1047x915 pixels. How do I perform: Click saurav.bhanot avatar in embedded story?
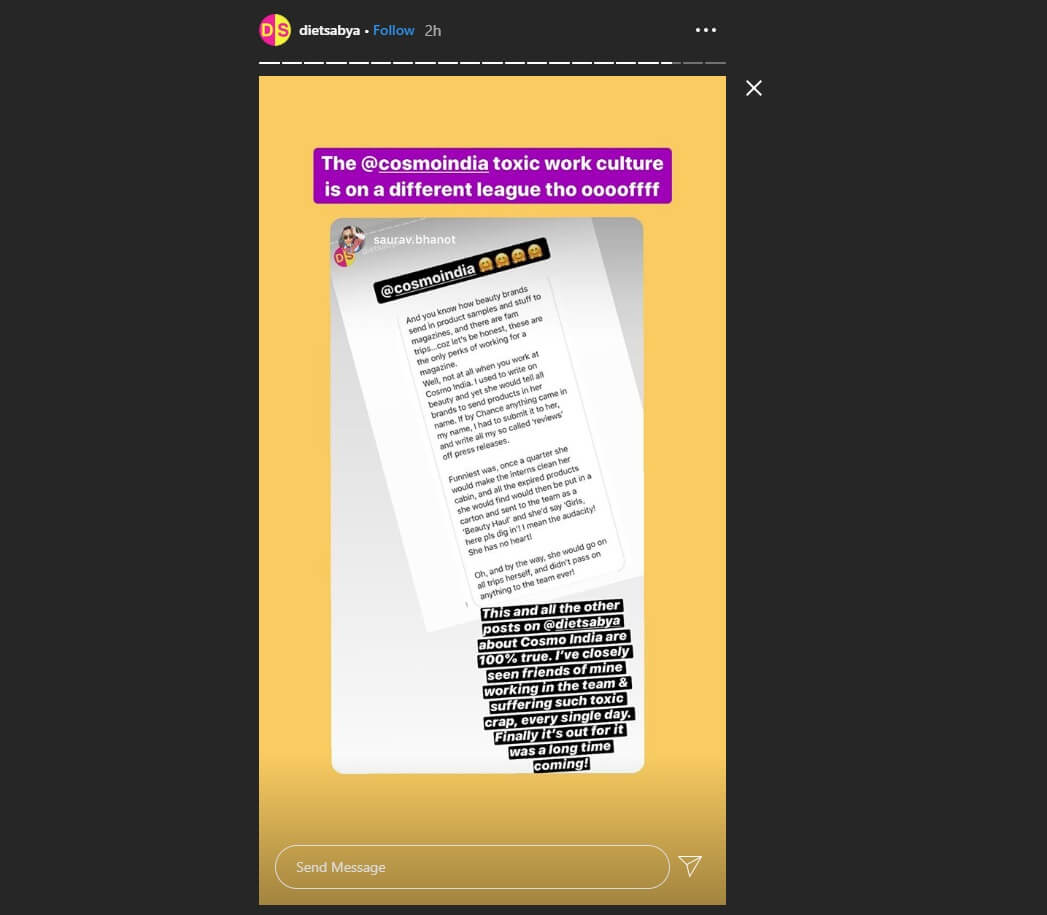(x=352, y=239)
